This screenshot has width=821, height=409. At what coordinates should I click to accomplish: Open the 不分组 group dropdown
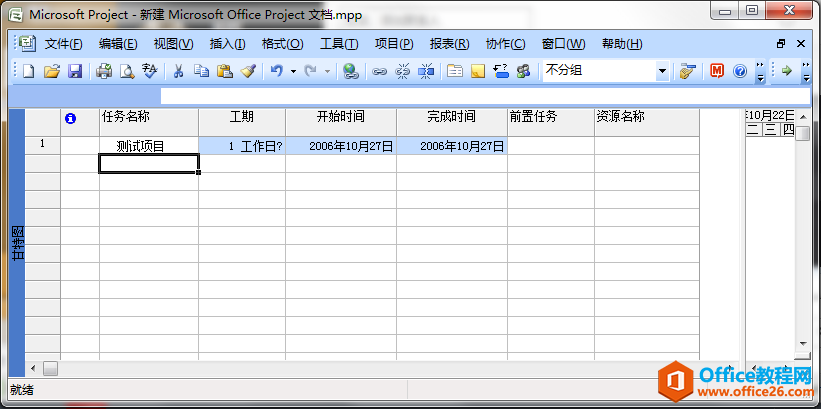point(663,71)
